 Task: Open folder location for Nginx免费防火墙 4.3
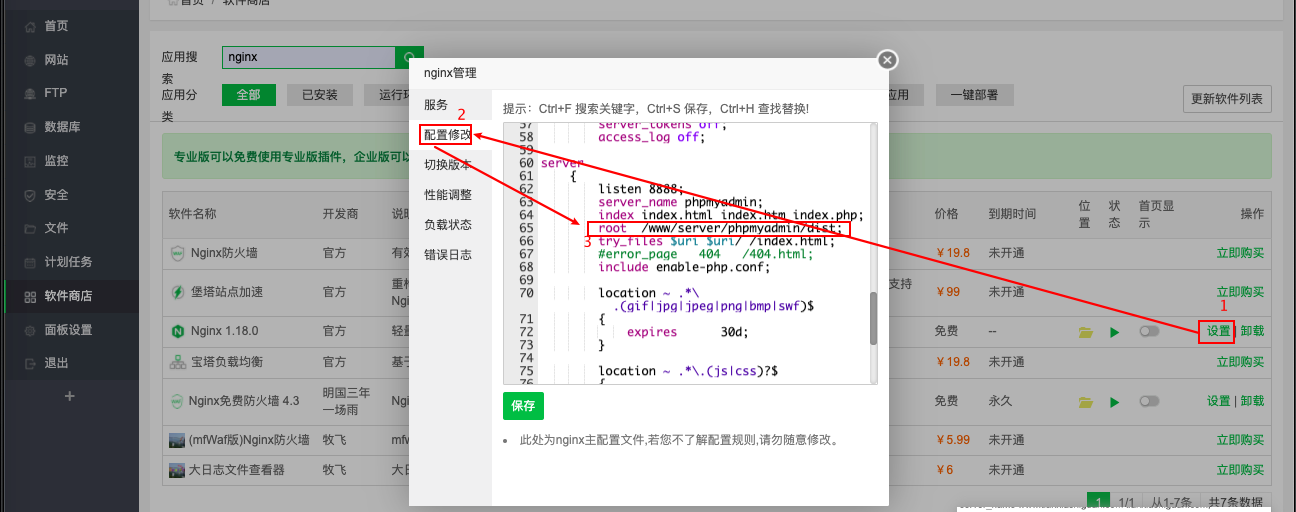pos(1086,401)
